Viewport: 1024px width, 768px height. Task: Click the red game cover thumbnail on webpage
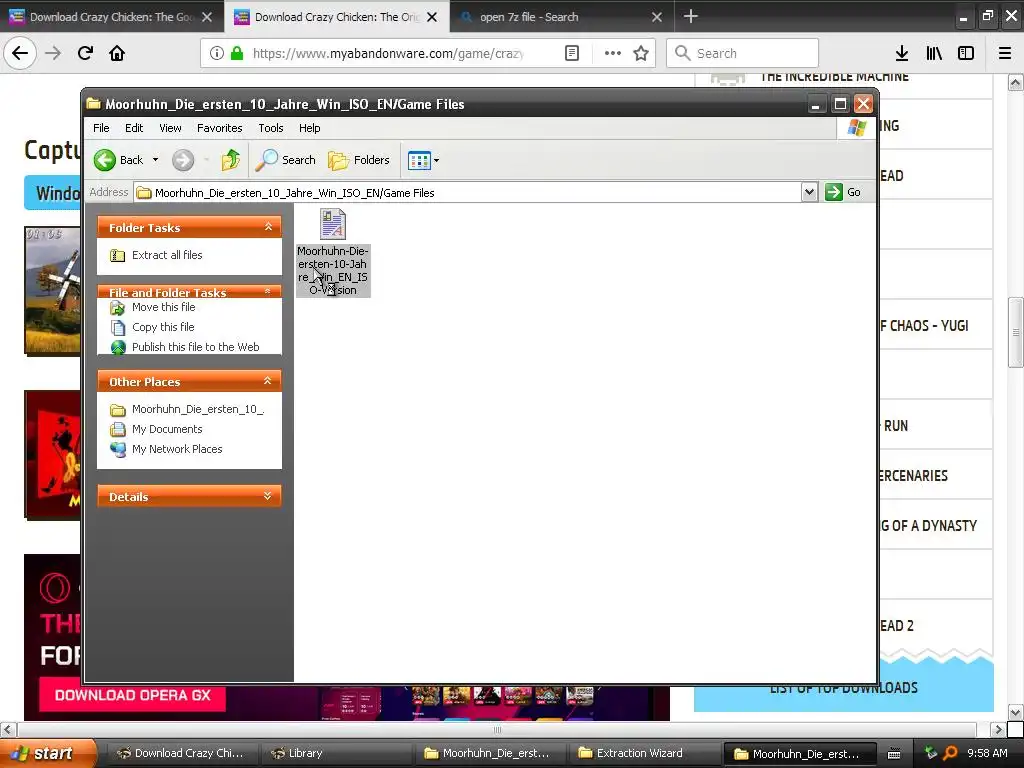point(53,454)
